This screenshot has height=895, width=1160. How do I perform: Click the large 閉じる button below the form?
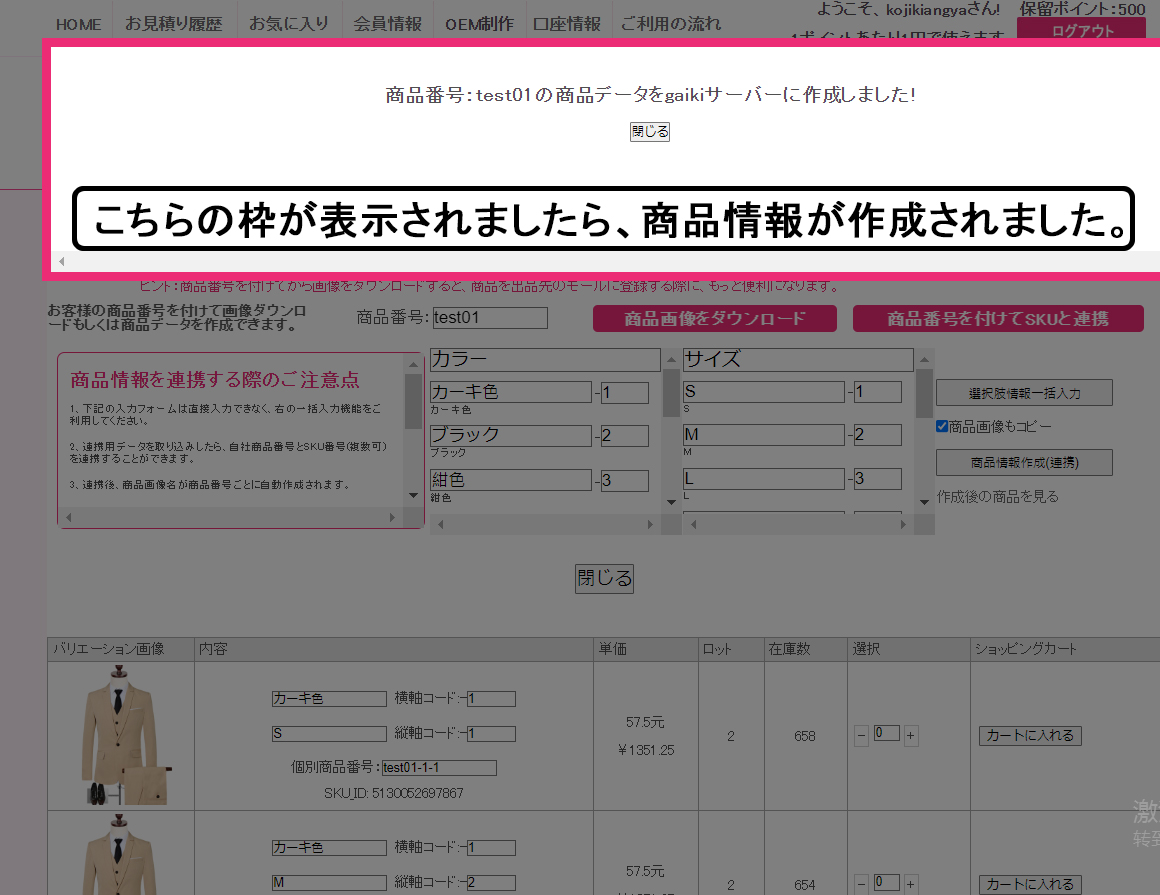click(604, 578)
